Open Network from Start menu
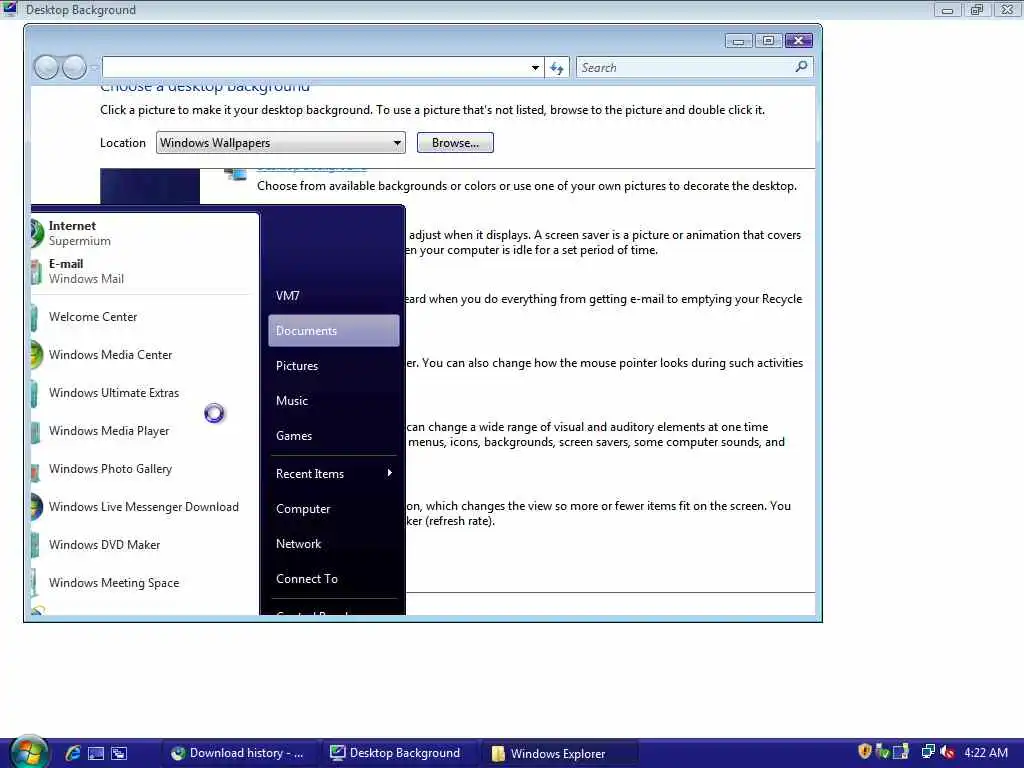 coord(334,543)
